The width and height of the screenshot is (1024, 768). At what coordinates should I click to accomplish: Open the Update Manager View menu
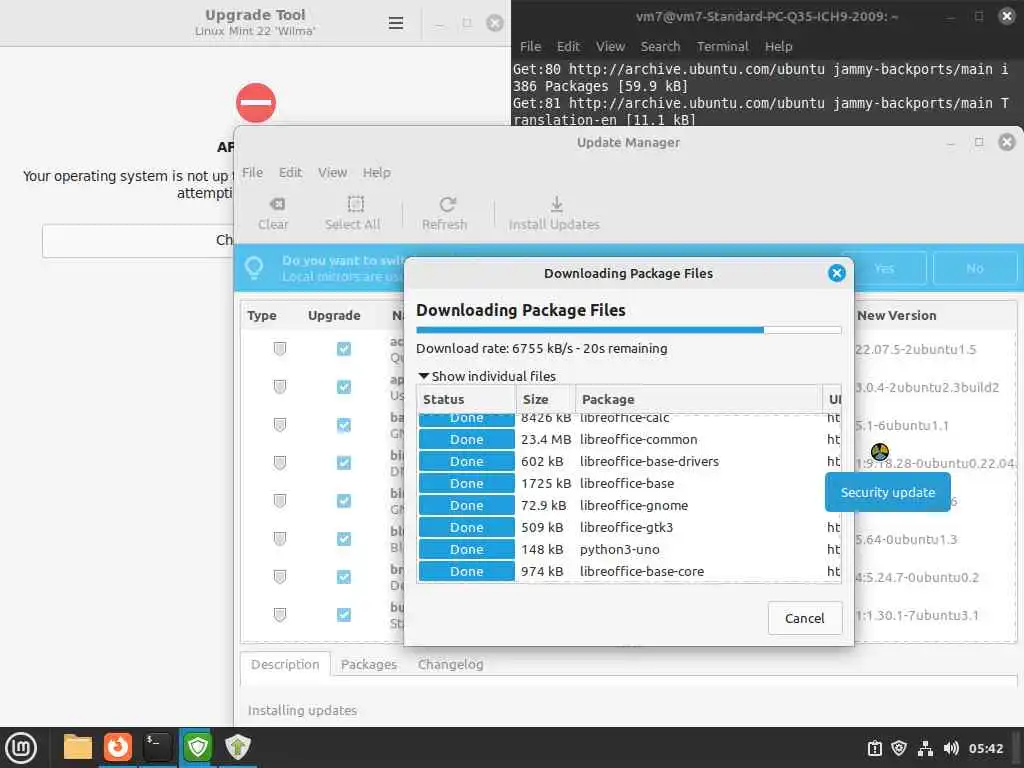[x=332, y=172]
